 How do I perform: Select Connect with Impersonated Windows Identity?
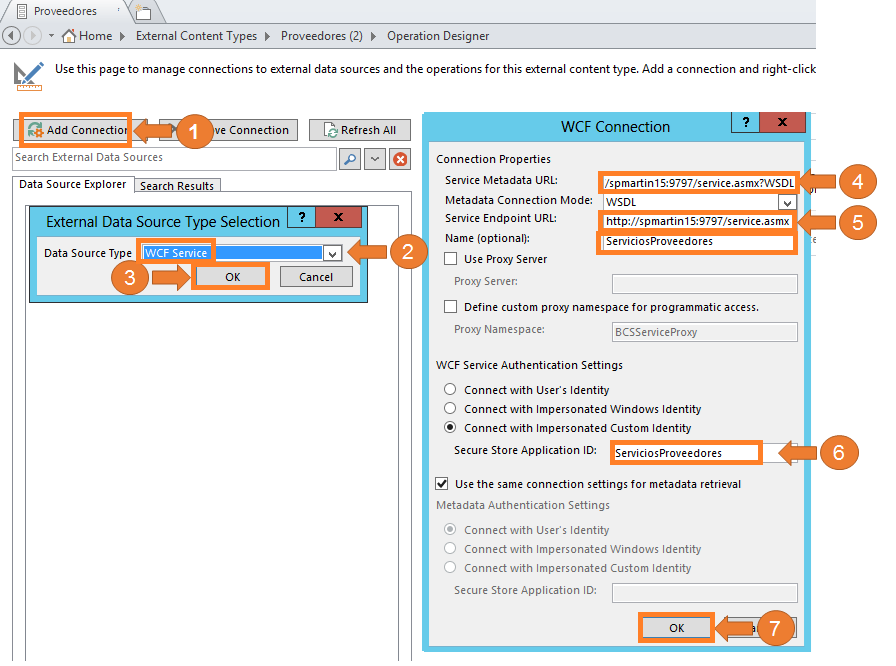tap(451, 409)
